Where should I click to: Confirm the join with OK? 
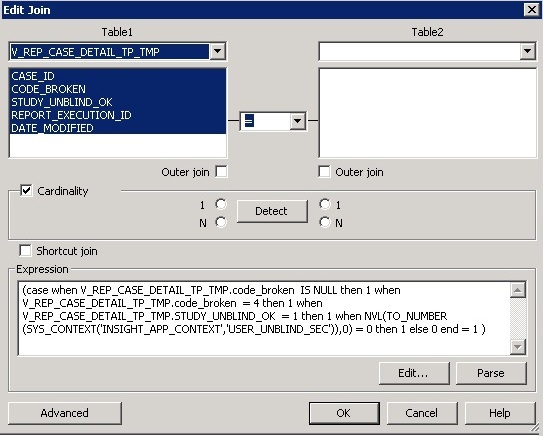[x=344, y=413]
